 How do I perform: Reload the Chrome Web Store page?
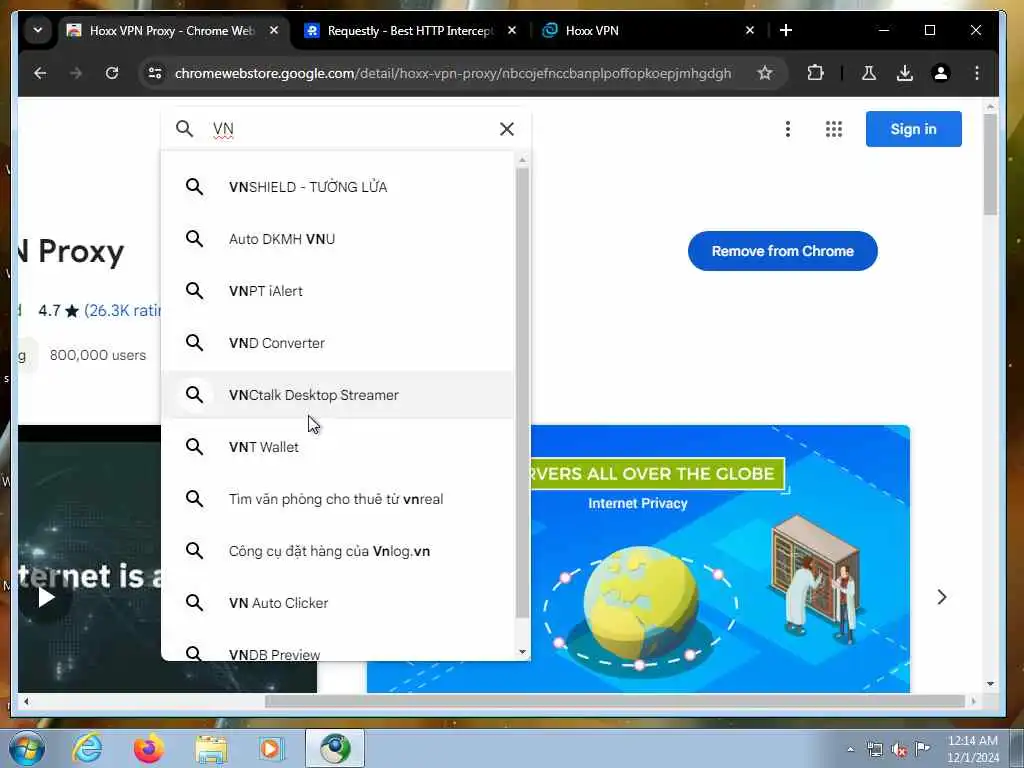[x=112, y=73]
